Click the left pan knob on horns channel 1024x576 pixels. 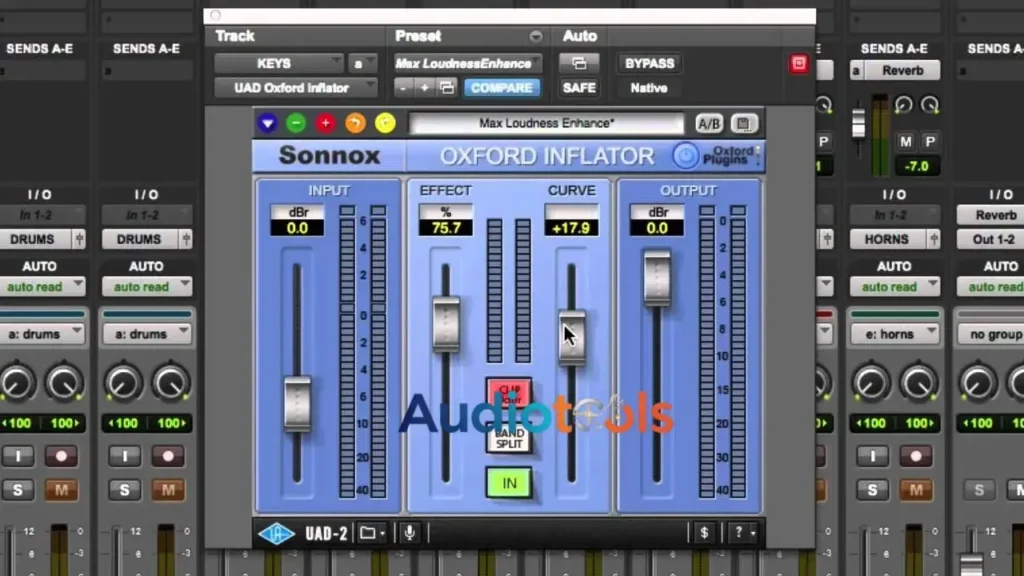click(x=871, y=383)
